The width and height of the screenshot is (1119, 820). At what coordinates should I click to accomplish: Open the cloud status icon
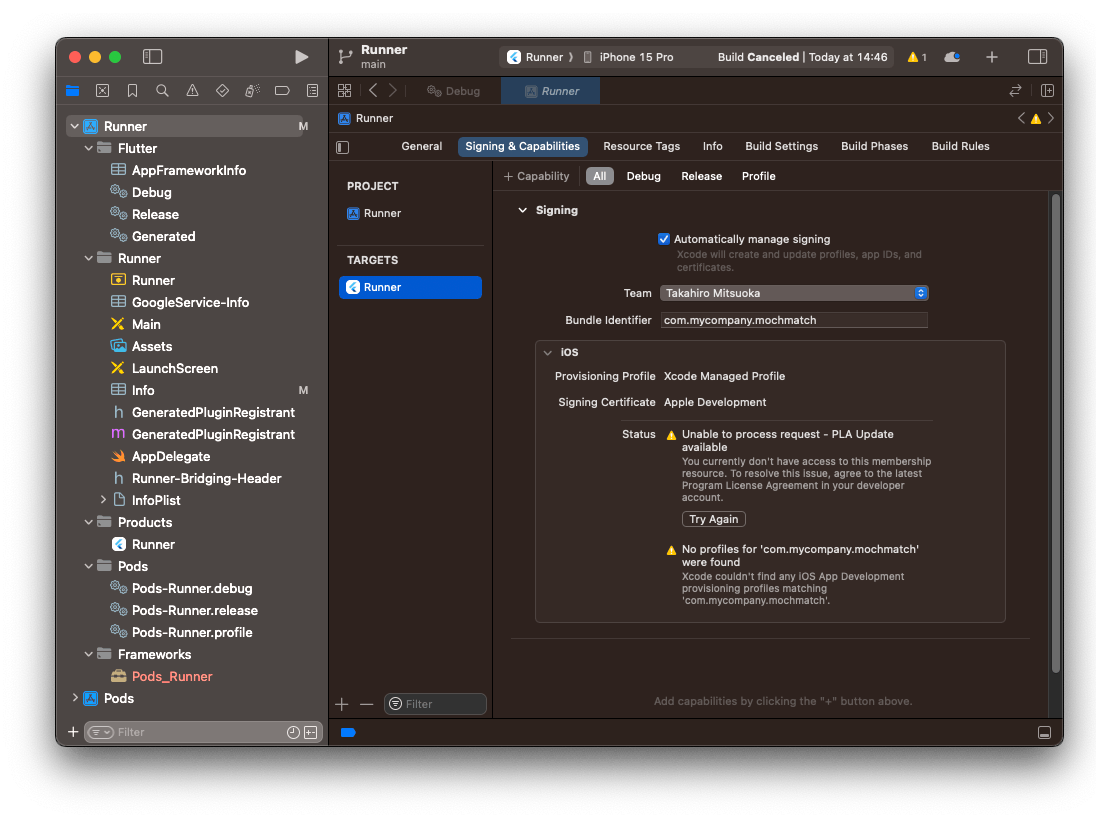[x=952, y=57]
